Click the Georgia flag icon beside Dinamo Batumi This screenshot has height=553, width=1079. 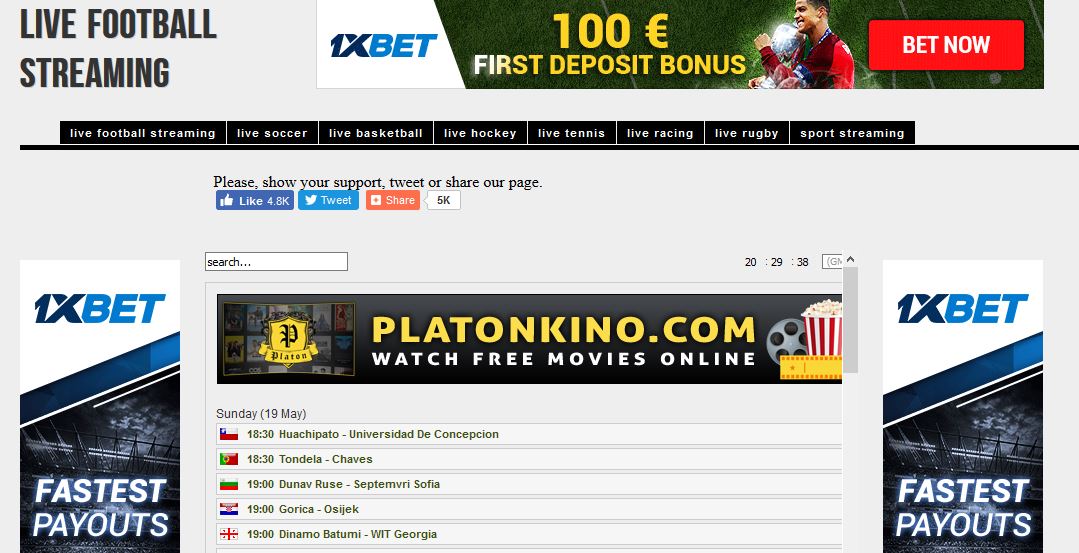pyautogui.click(x=228, y=534)
